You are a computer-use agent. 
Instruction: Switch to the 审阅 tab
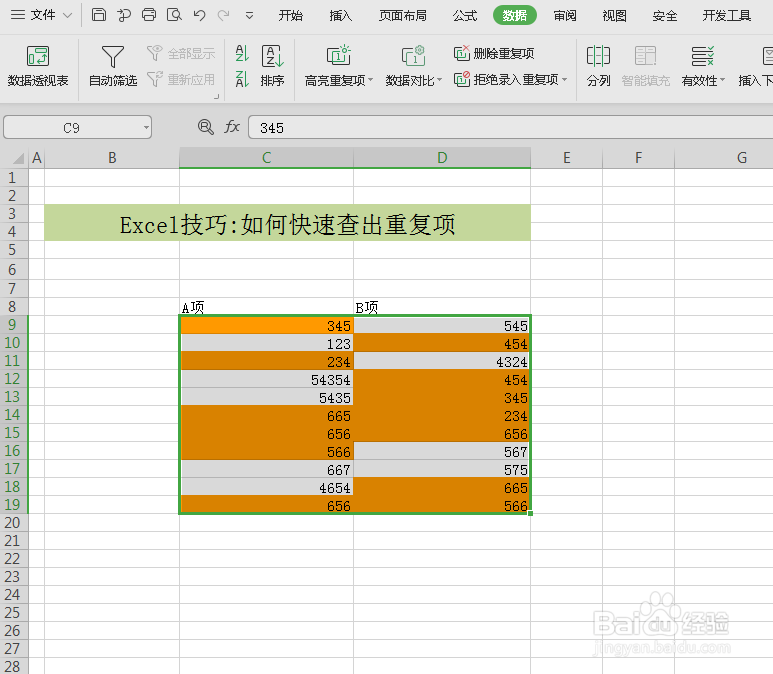[x=565, y=16]
